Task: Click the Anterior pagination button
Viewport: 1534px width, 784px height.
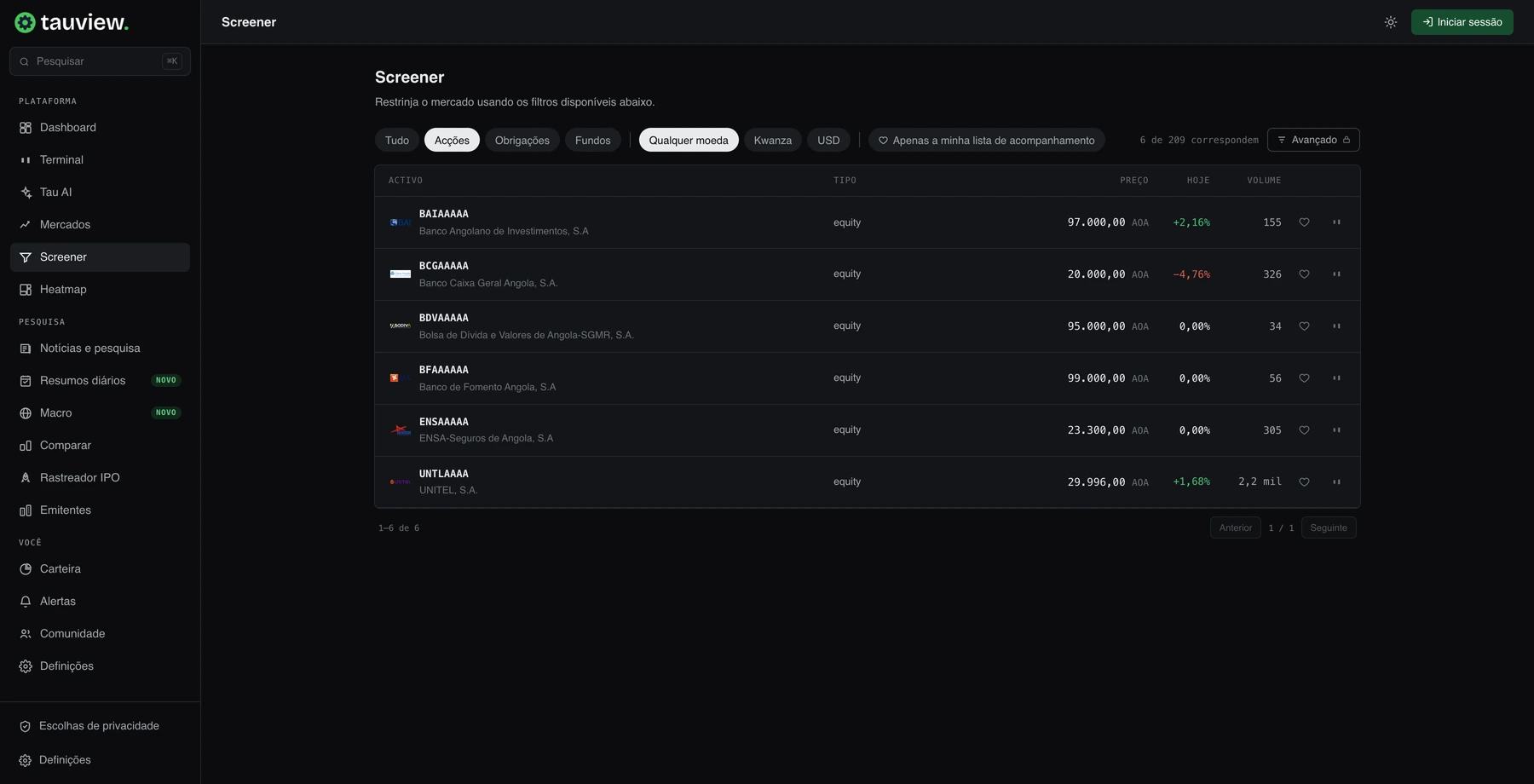Action: coord(1236,528)
